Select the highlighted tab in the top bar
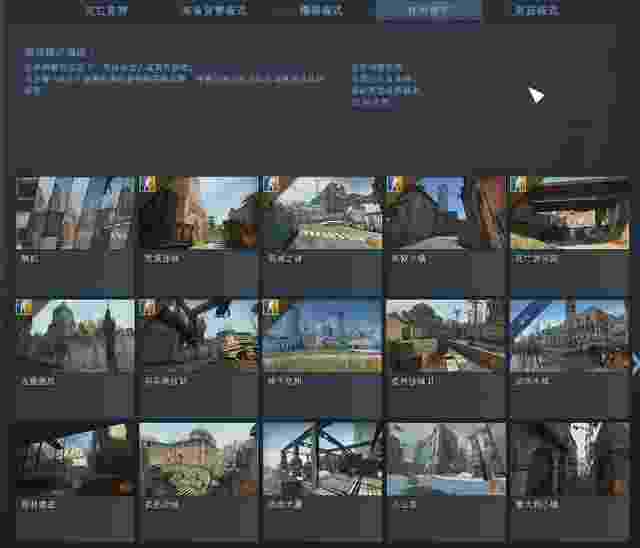 pos(428,9)
